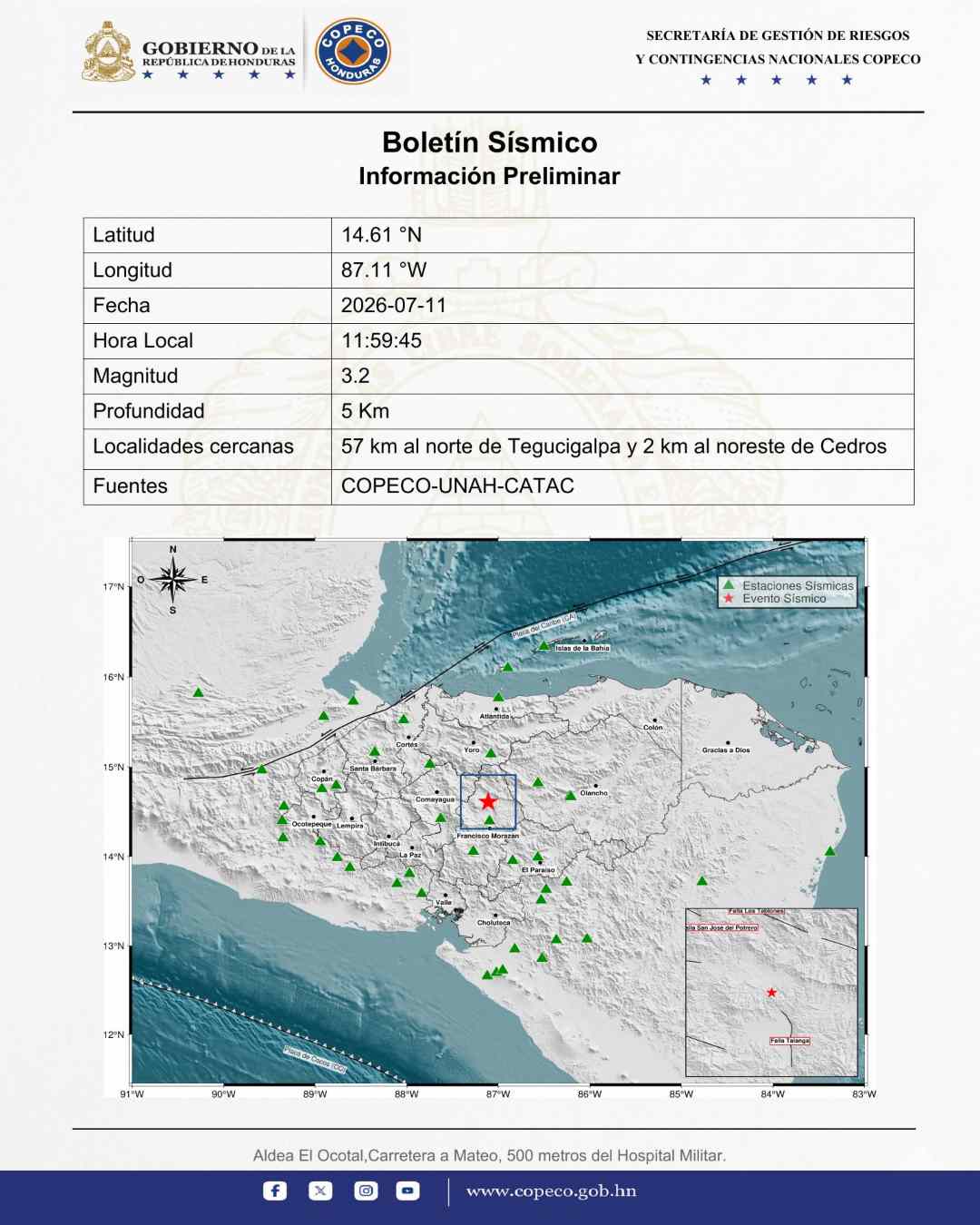The width and height of the screenshot is (980, 1225).
Task: Click the date value 2026-07-11
Action: pyautogui.click(x=394, y=306)
